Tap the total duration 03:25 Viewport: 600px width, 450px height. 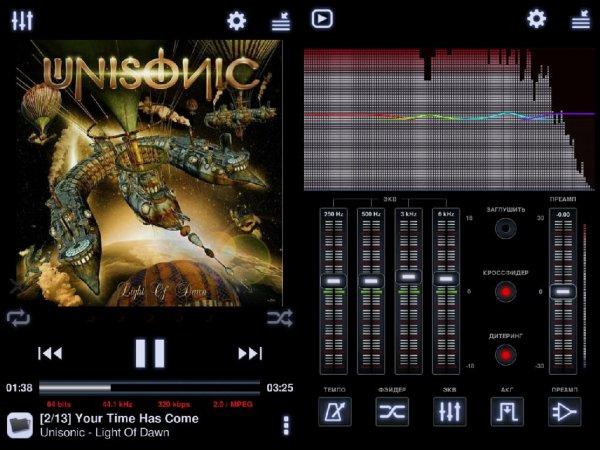[280, 388]
